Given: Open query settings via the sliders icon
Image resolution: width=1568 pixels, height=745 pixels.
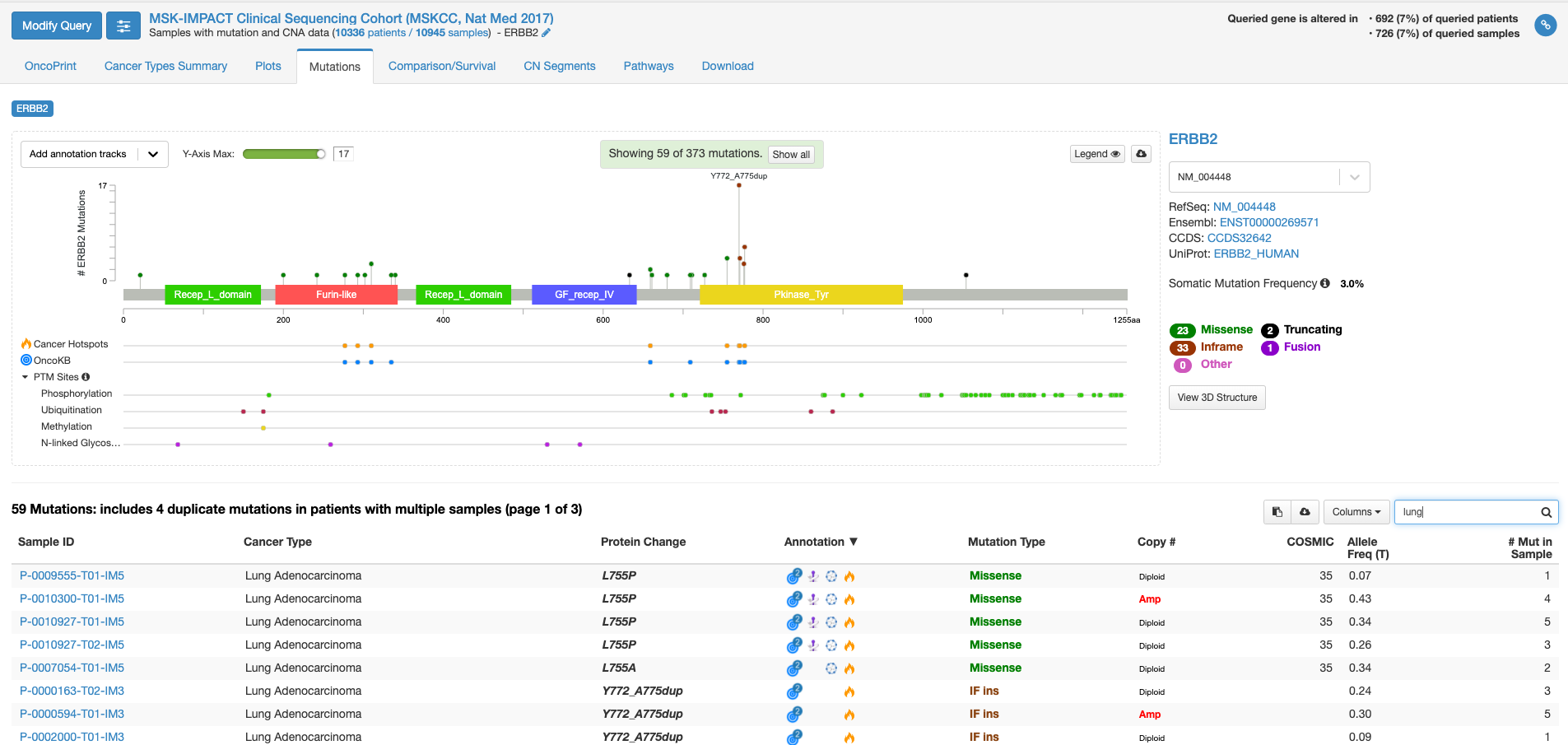Looking at the screenshot, I should click(x=123, y=26).
